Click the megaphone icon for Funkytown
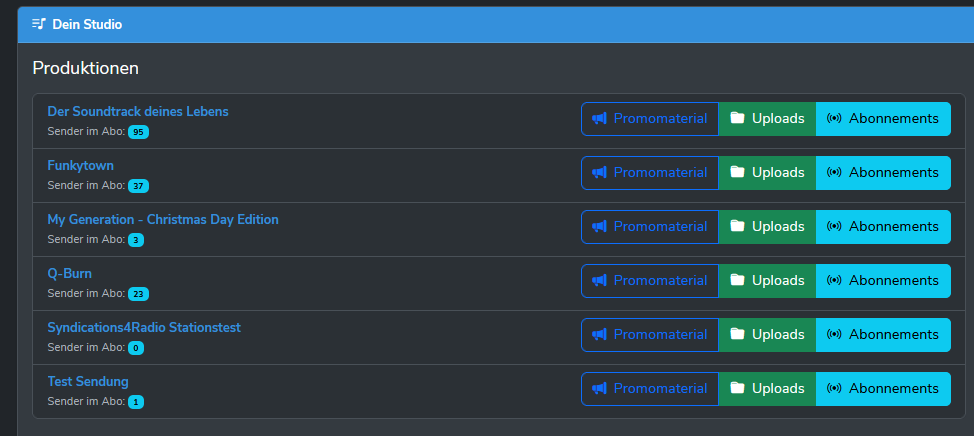The width and height of the screenshot is (974, 436). pos(599,173)
